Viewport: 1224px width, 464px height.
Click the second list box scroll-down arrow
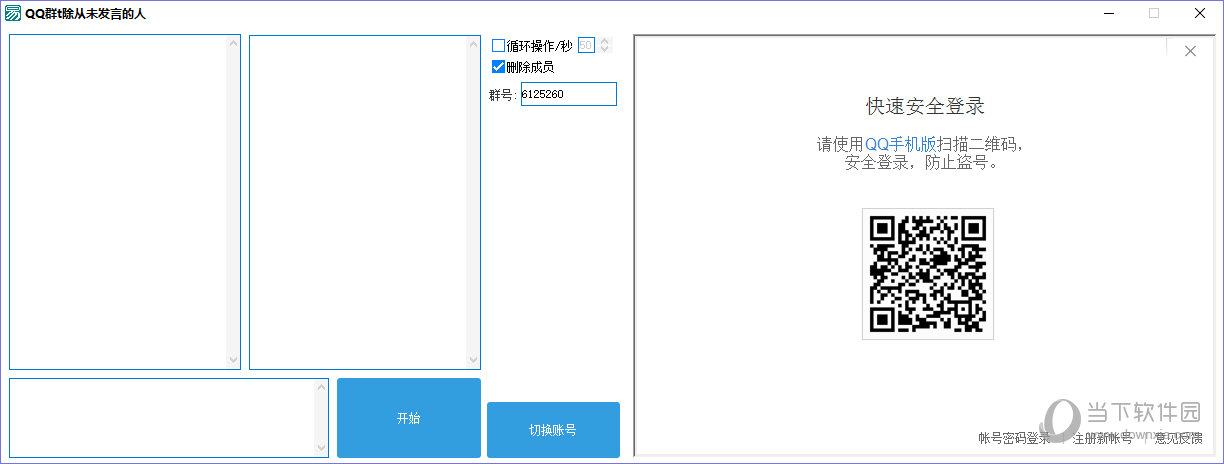click(474, 361)
